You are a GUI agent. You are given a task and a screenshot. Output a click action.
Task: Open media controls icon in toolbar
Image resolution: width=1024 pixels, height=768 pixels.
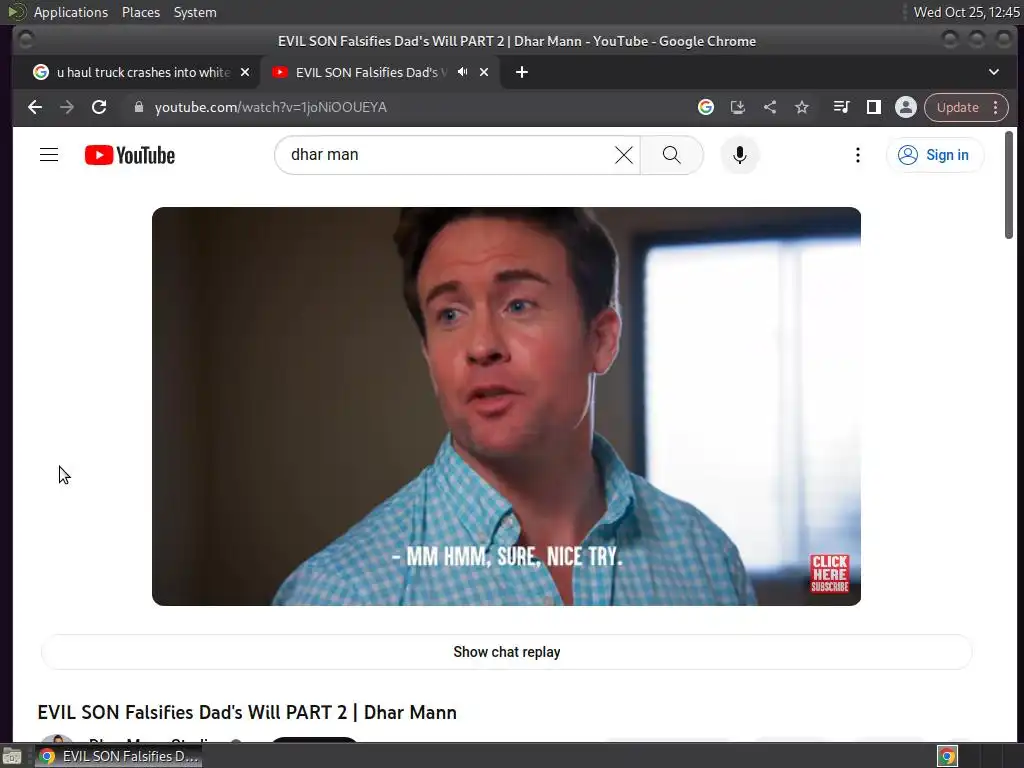tap(841, 107)
